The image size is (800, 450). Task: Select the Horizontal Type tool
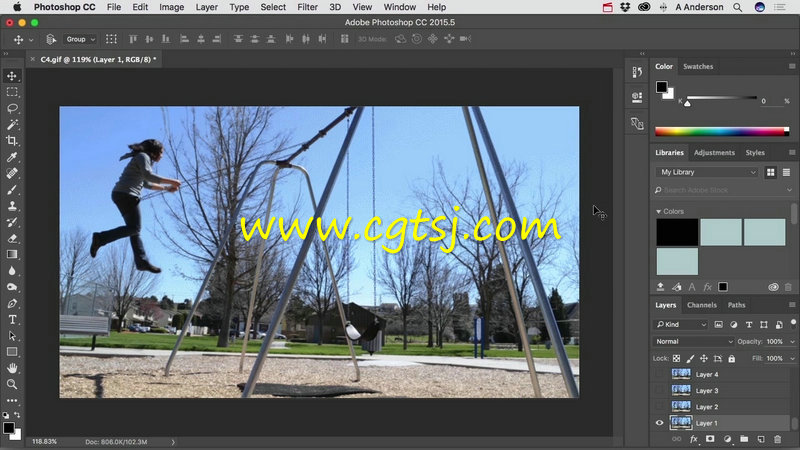click(x=12, y=320)
